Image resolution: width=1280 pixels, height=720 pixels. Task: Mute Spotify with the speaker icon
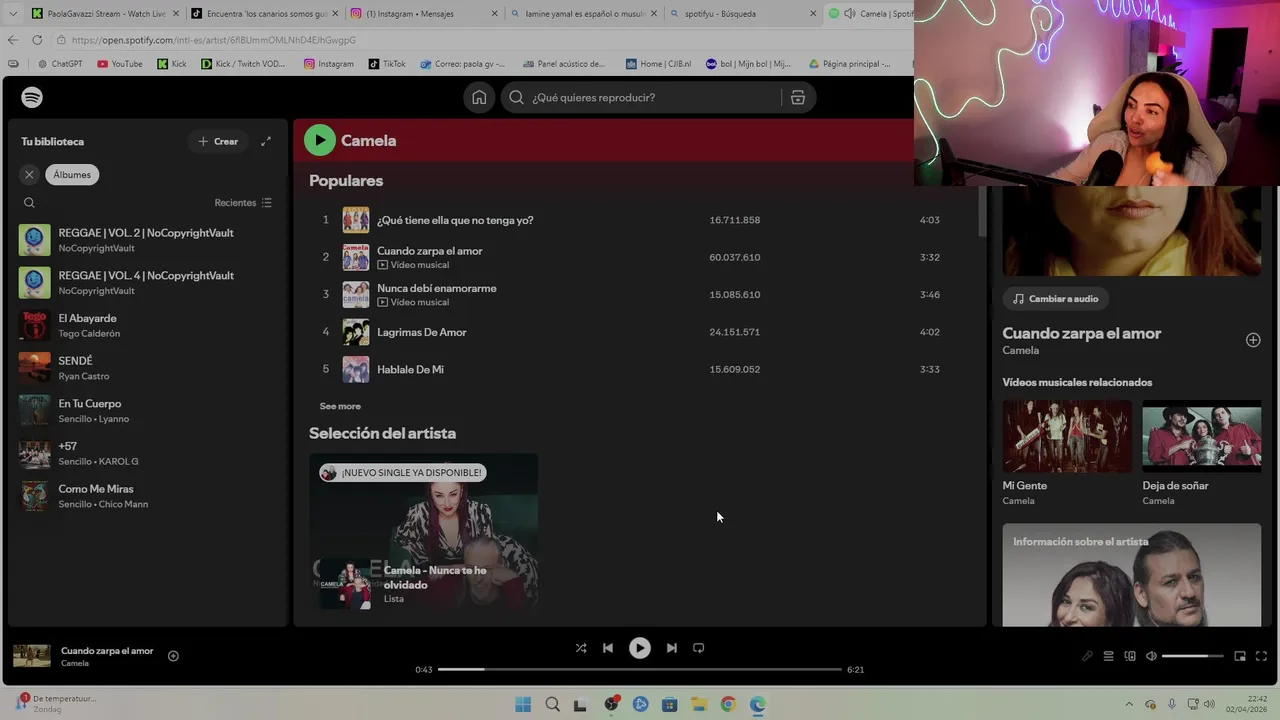(x=1151, y=656)
